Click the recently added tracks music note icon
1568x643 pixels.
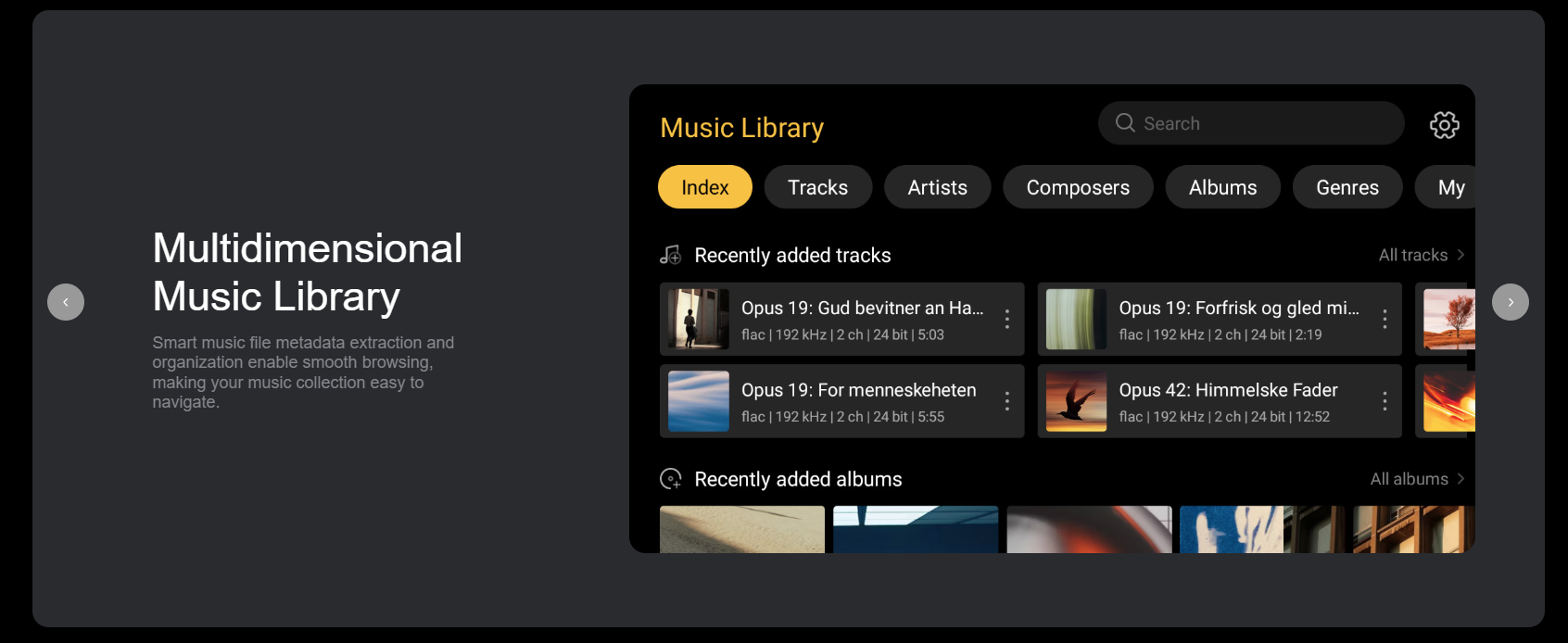[670, 255]
